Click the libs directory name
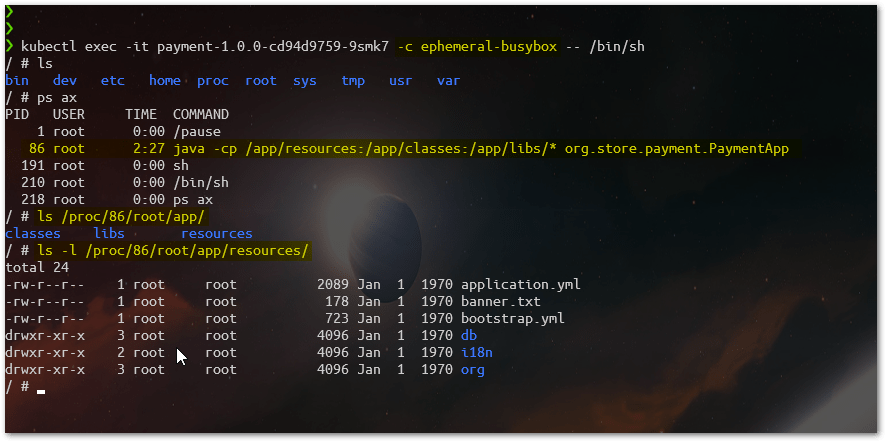The width and height of the screenshot is (886, 442). tap(108, 233)
